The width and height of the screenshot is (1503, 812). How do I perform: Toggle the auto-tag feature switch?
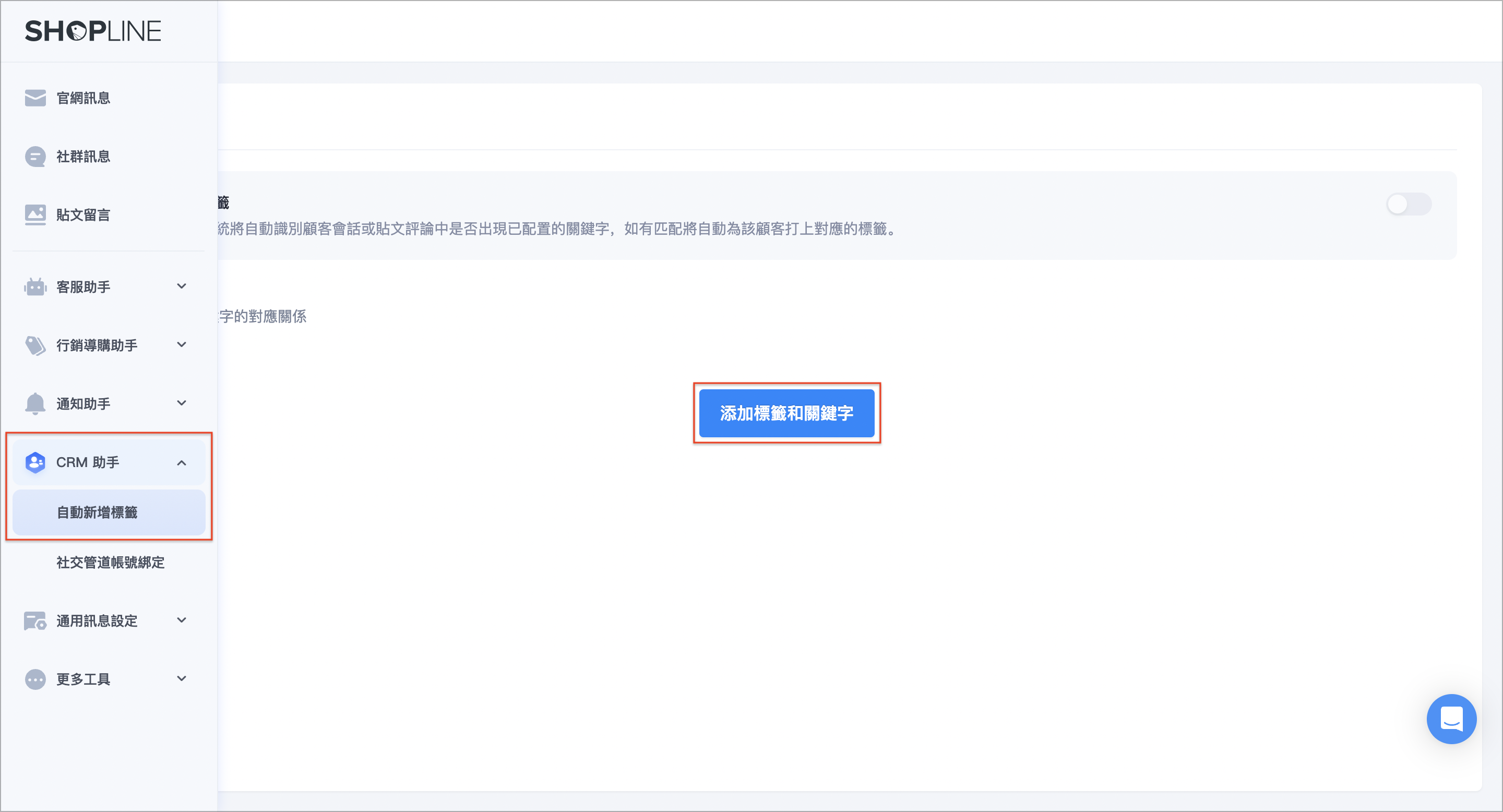pos(1409,204)
